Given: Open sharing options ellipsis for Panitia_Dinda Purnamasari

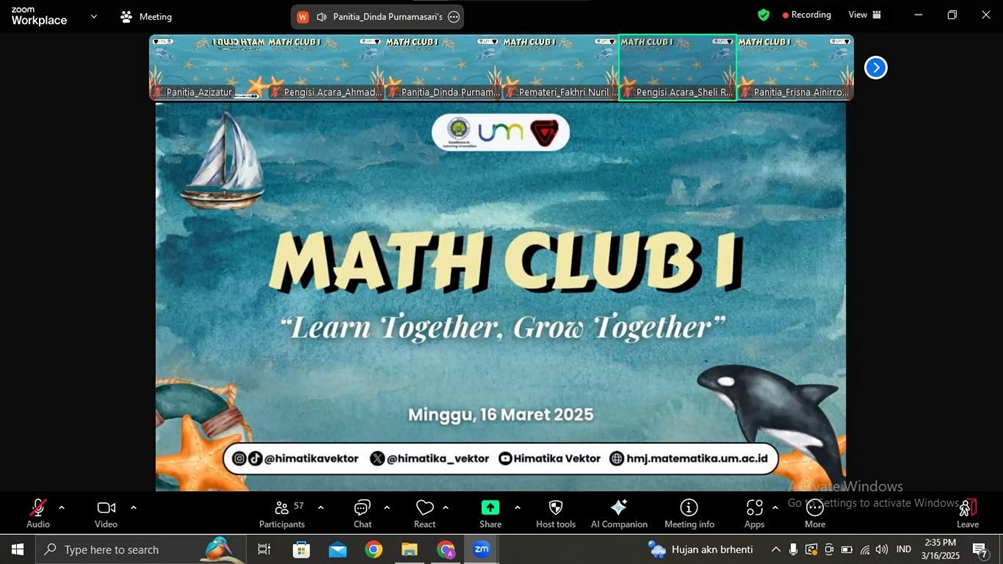Looking at the screenshot, I should 454,17.
